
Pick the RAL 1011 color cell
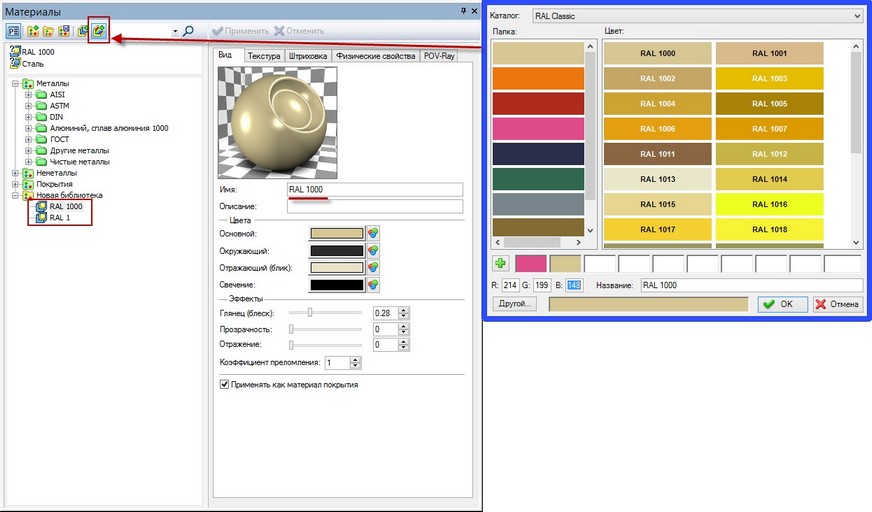tap(657, 154)
